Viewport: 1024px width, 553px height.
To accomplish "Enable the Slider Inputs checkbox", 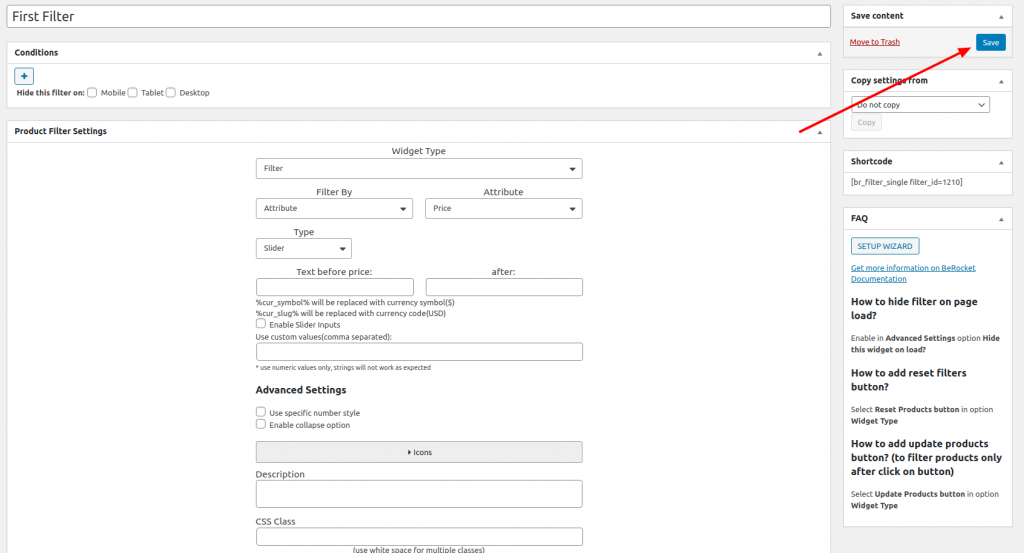I will 261,324.
